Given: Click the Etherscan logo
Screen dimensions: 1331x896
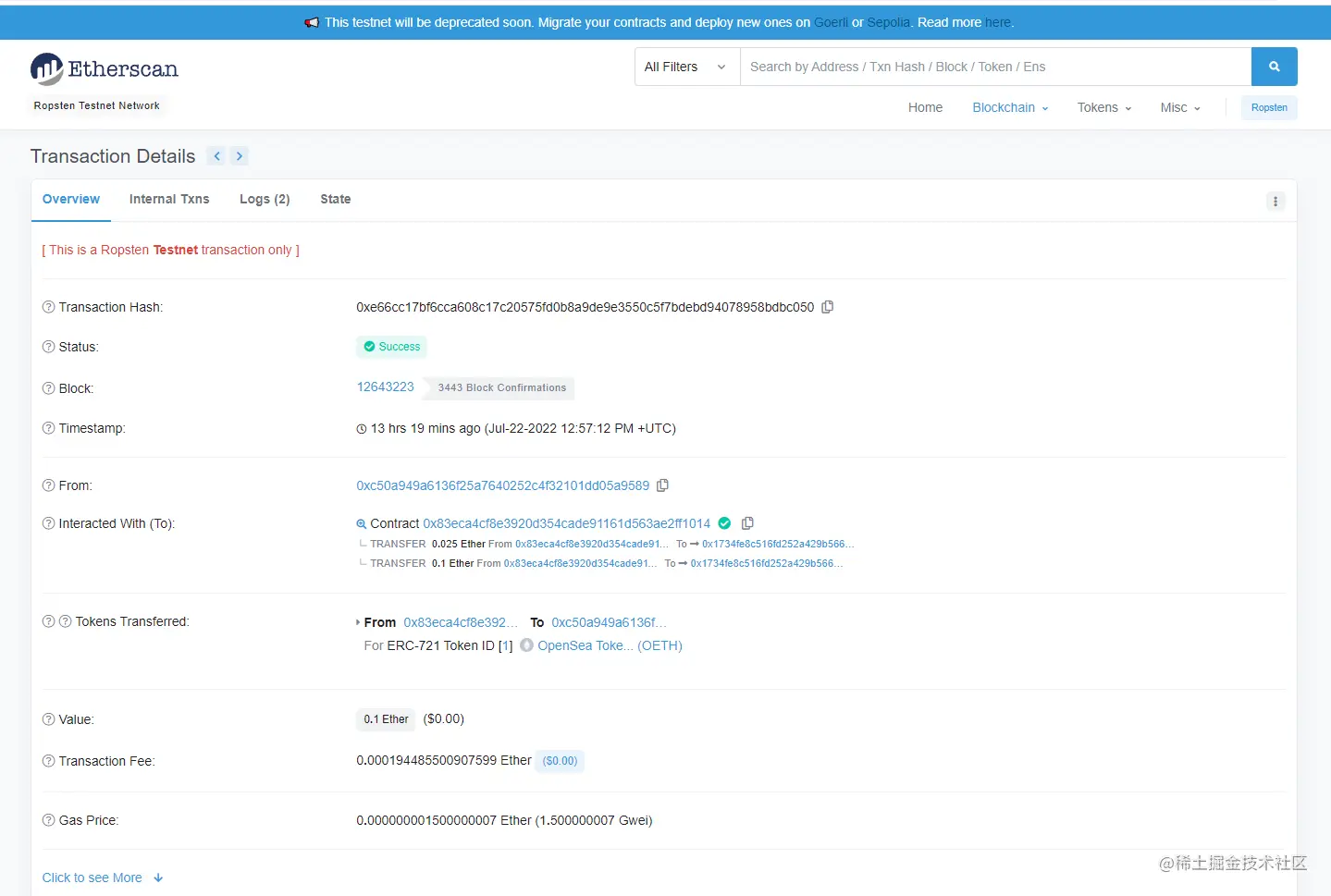Looking at the screenshot, I should tap(104, 69).
